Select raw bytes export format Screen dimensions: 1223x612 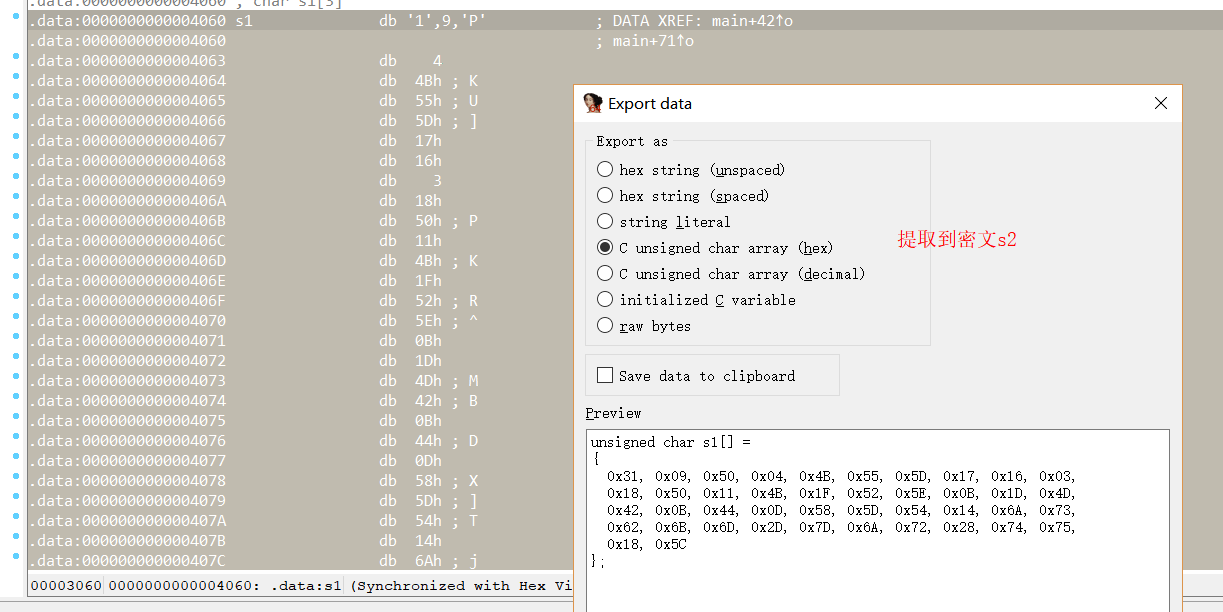tap(605, 326)
